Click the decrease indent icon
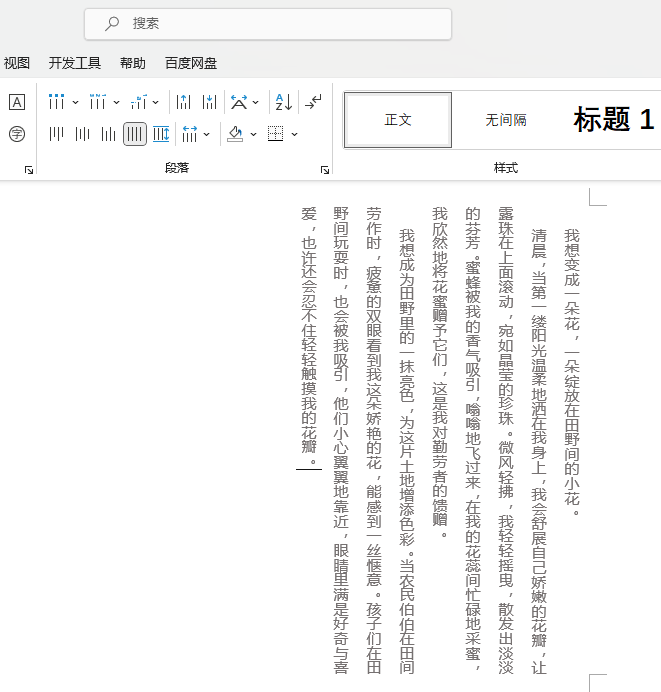The height and width of the screenshot is (692, 661). pyautogui.click(x=183, y=102)
